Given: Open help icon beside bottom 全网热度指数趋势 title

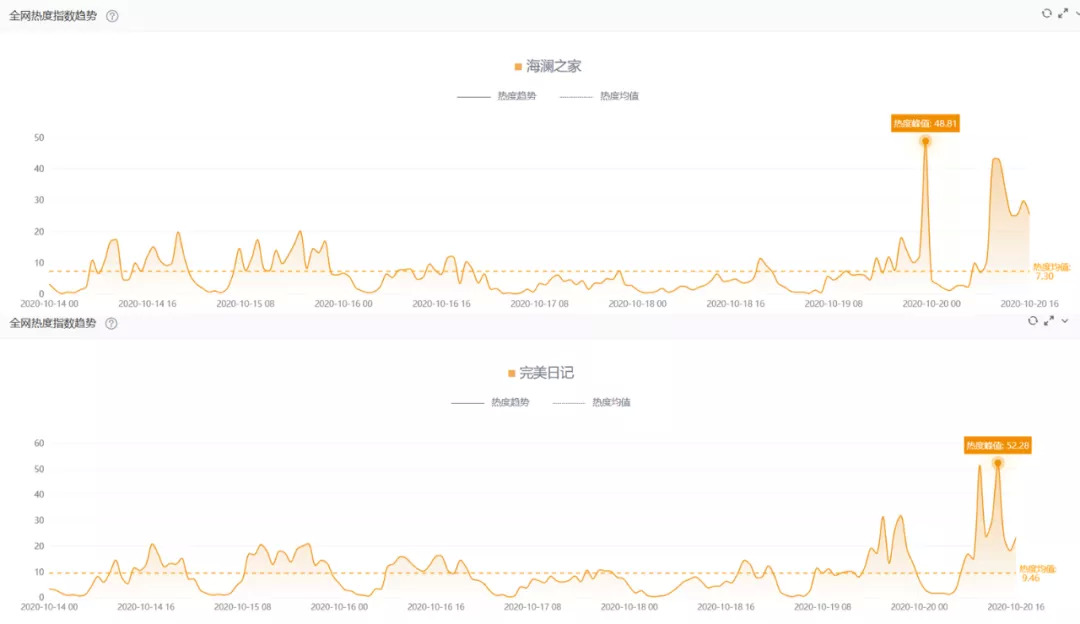Looking at the screenshot, I should pyautogui.click(x=112, y=323).
